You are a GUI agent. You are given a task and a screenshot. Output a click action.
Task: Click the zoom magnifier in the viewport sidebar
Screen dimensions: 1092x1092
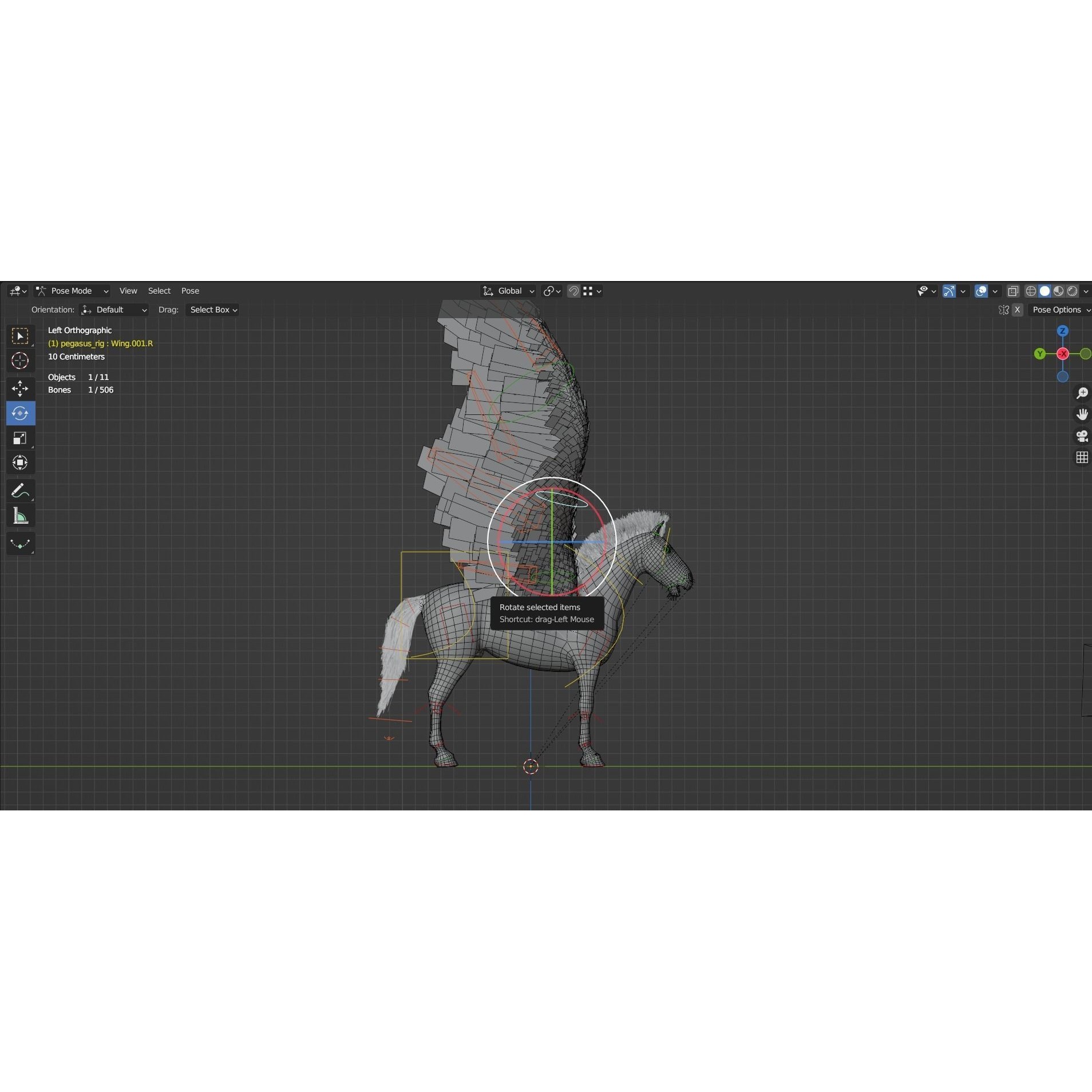[x=1081, y=393]
